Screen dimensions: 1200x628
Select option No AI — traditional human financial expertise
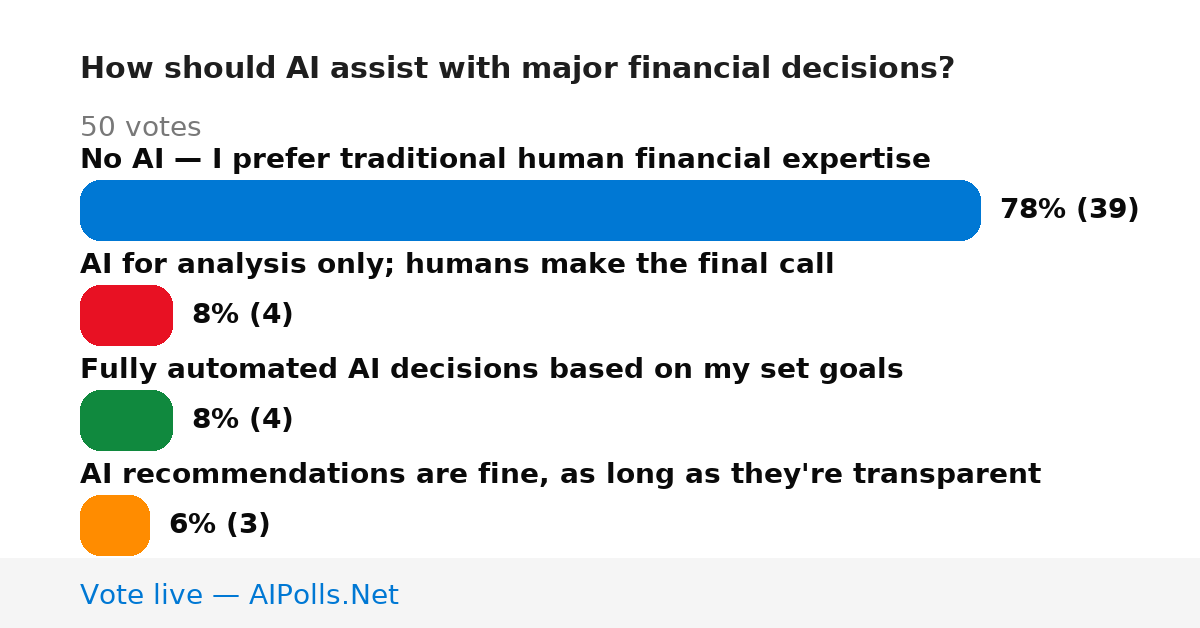pos(505,159)
